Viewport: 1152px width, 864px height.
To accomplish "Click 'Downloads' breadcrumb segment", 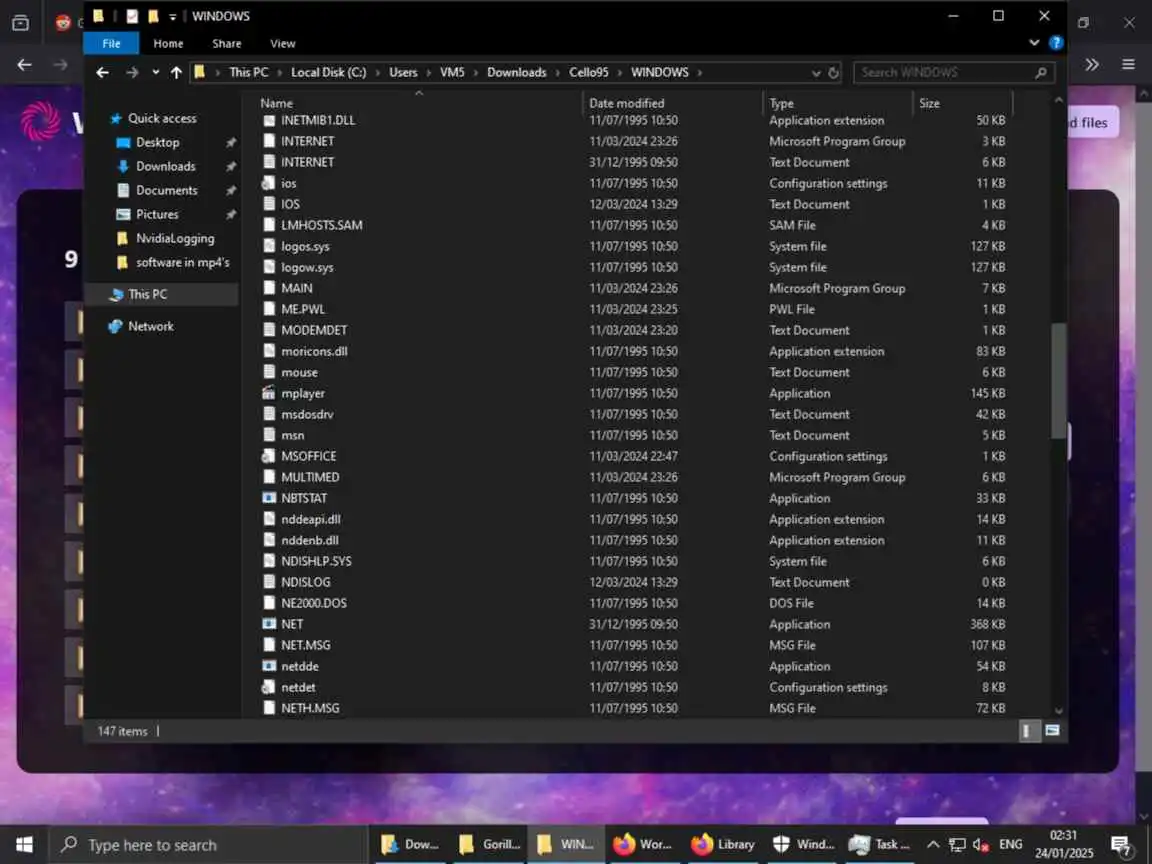I will click(x=516, y=72).
